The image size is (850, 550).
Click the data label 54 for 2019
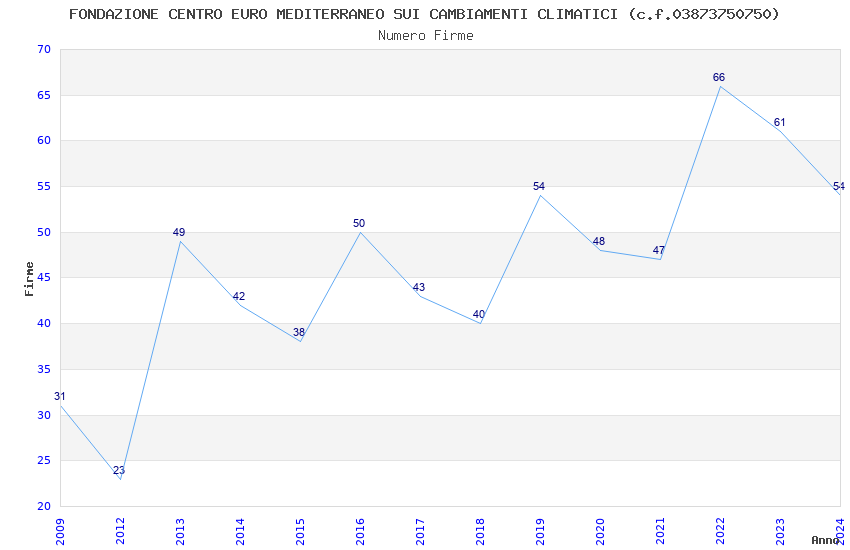(539, 186)
